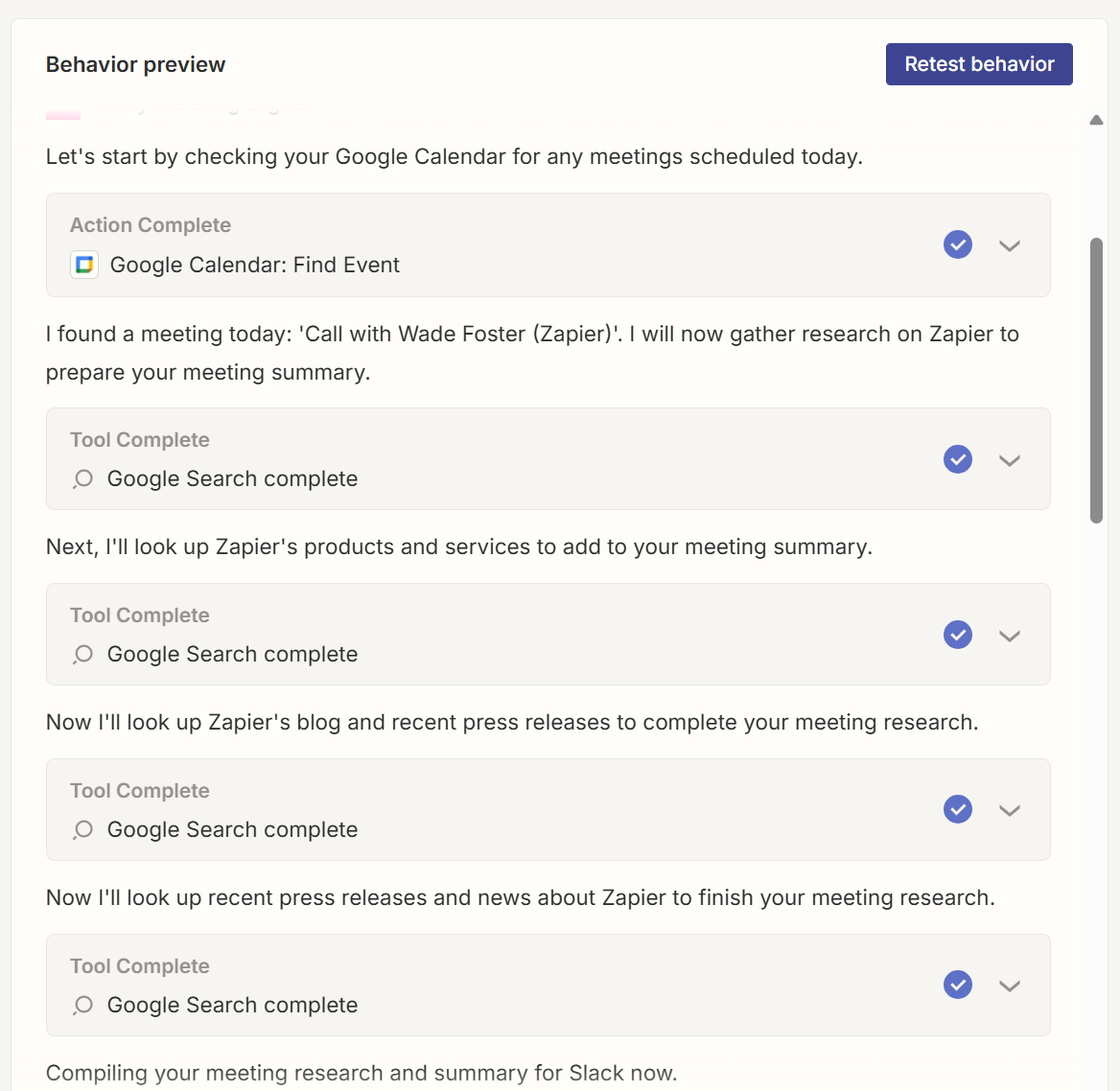Click the checkmark on the Google Calendar Find Event card
This screenshot has height=1091, width=1120.
coord(957,244)
